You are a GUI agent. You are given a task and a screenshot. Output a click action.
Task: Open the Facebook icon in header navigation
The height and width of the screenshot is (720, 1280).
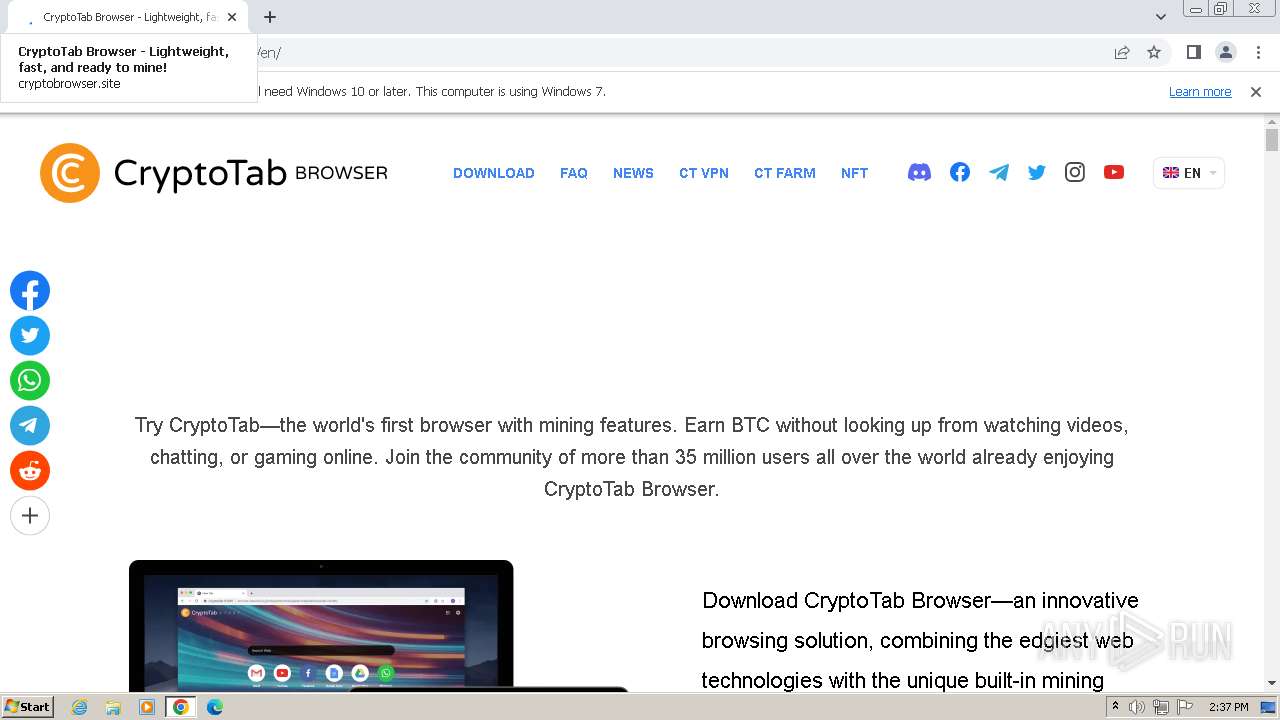(960, 172)
